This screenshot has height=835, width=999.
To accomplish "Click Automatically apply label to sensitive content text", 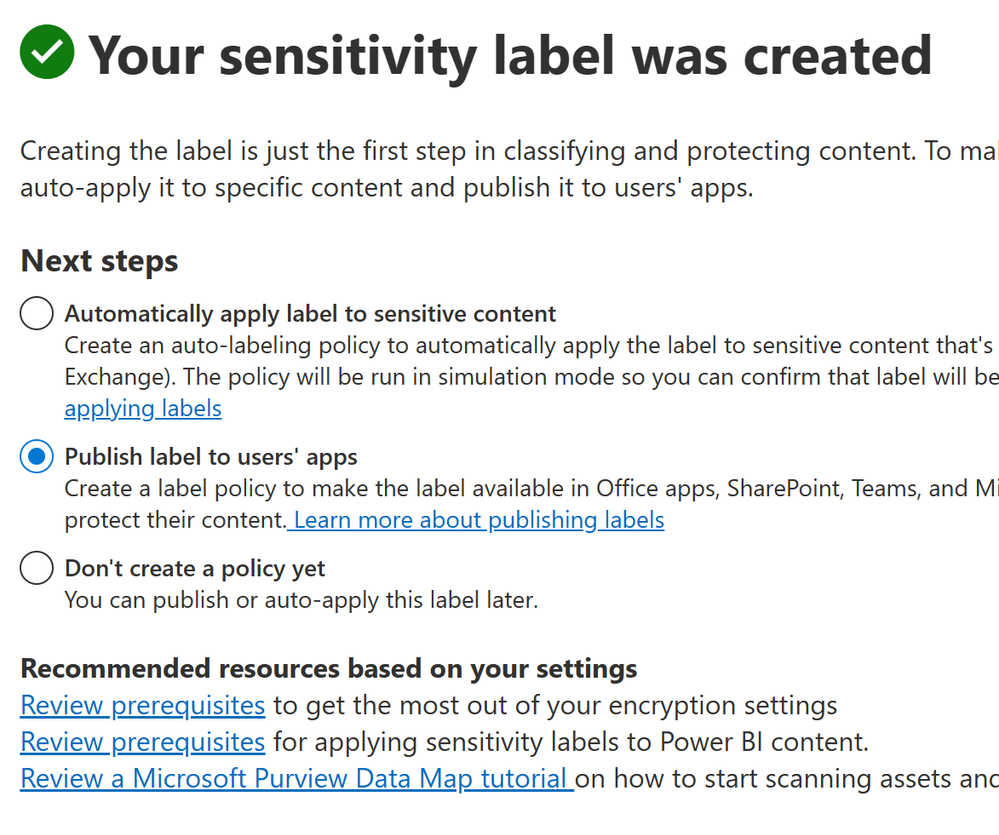I will (310, 313).
